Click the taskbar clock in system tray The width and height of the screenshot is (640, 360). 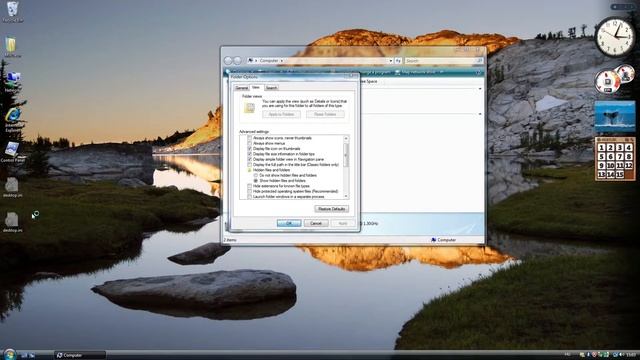pos(632,355)
